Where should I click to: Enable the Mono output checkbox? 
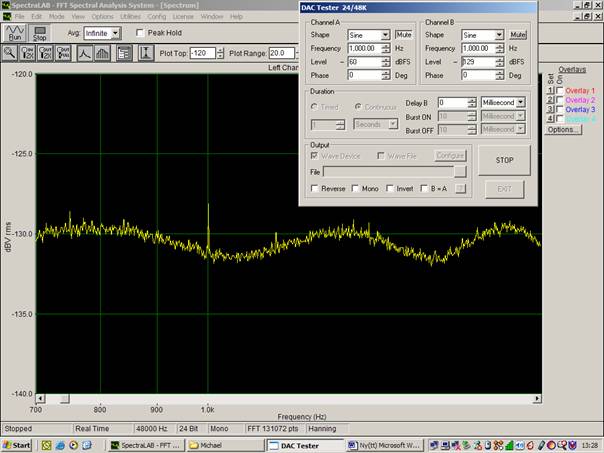tap(355, 188)
